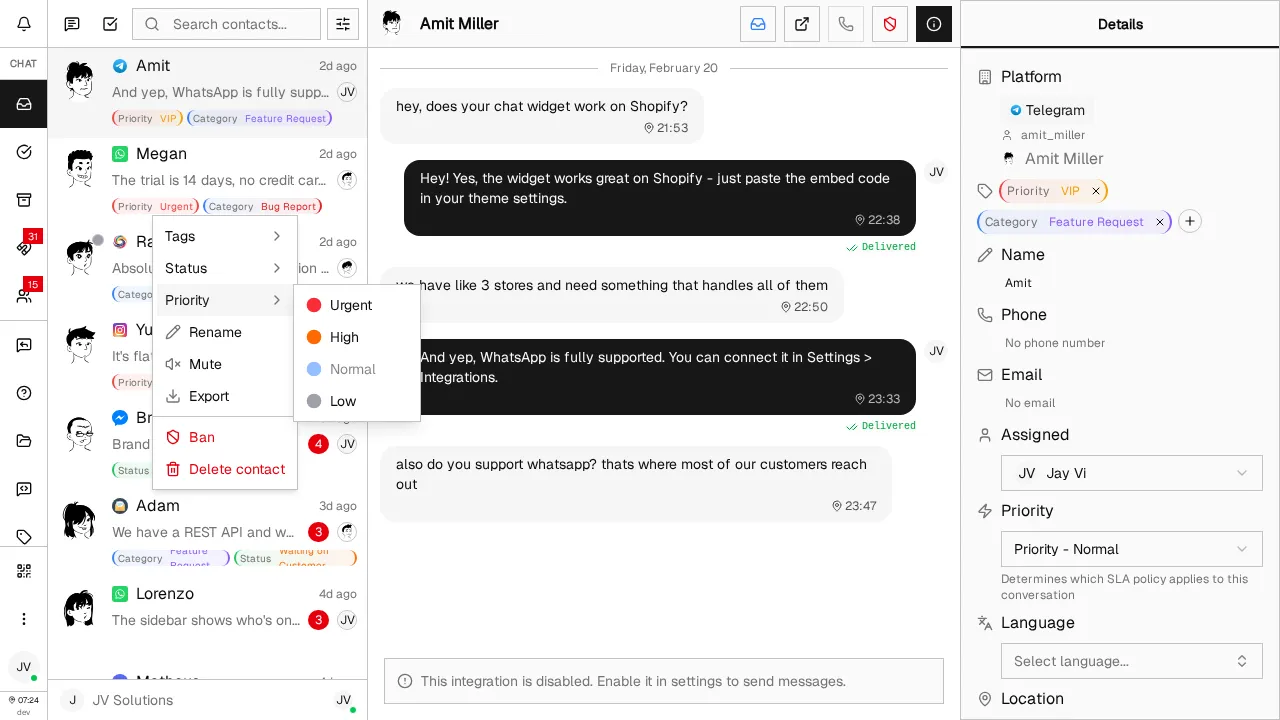Click the add tag plus button
The width and height of the screenshot is (1280, 720).
1189,222
